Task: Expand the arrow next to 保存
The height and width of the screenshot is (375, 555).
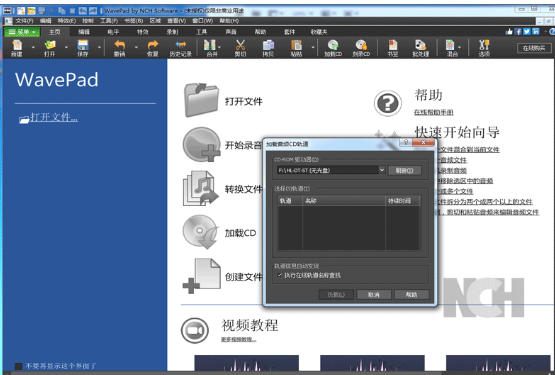Action: point(99,47)
